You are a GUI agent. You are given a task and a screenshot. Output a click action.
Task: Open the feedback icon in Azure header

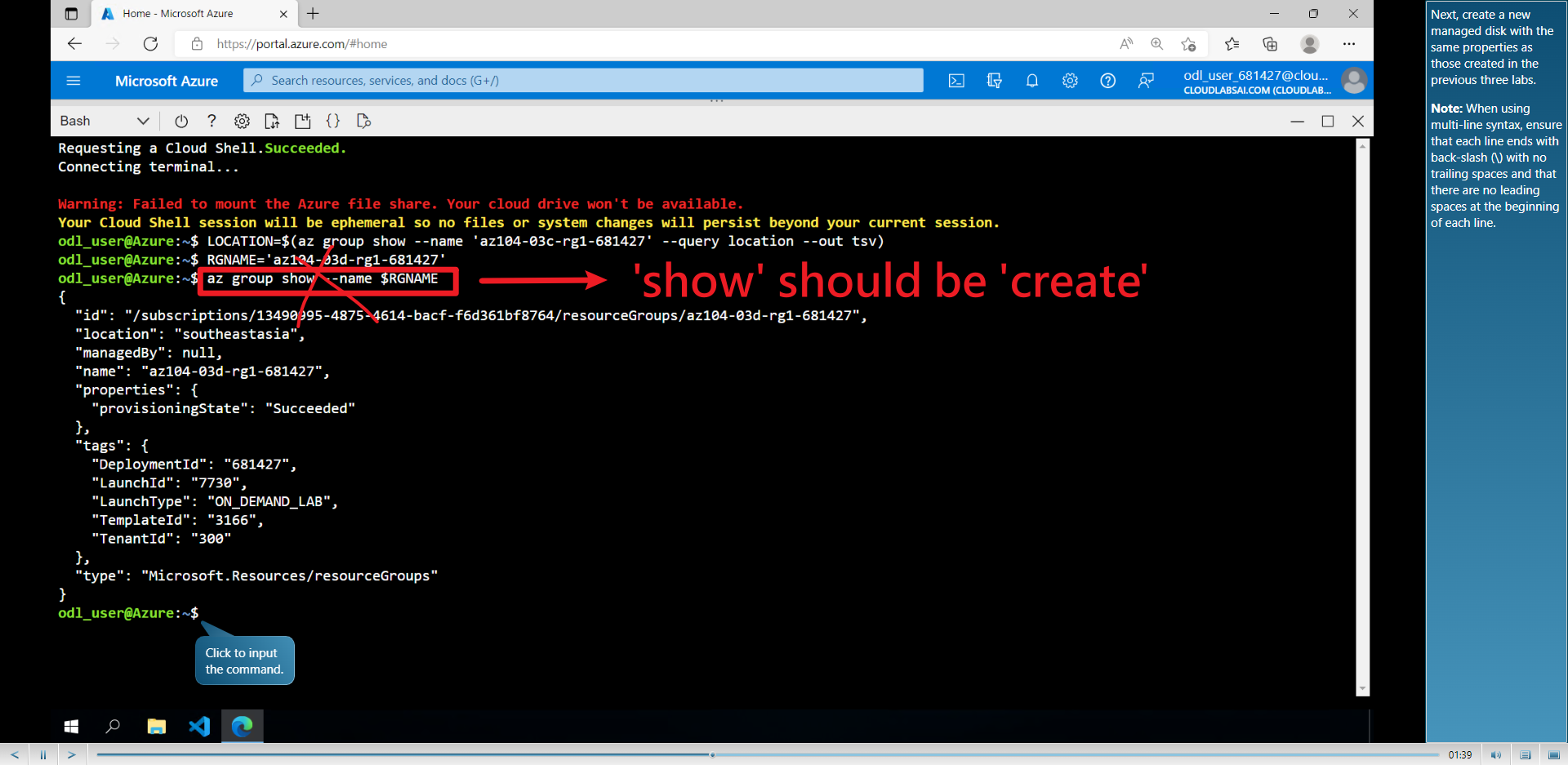point(1146,80)
